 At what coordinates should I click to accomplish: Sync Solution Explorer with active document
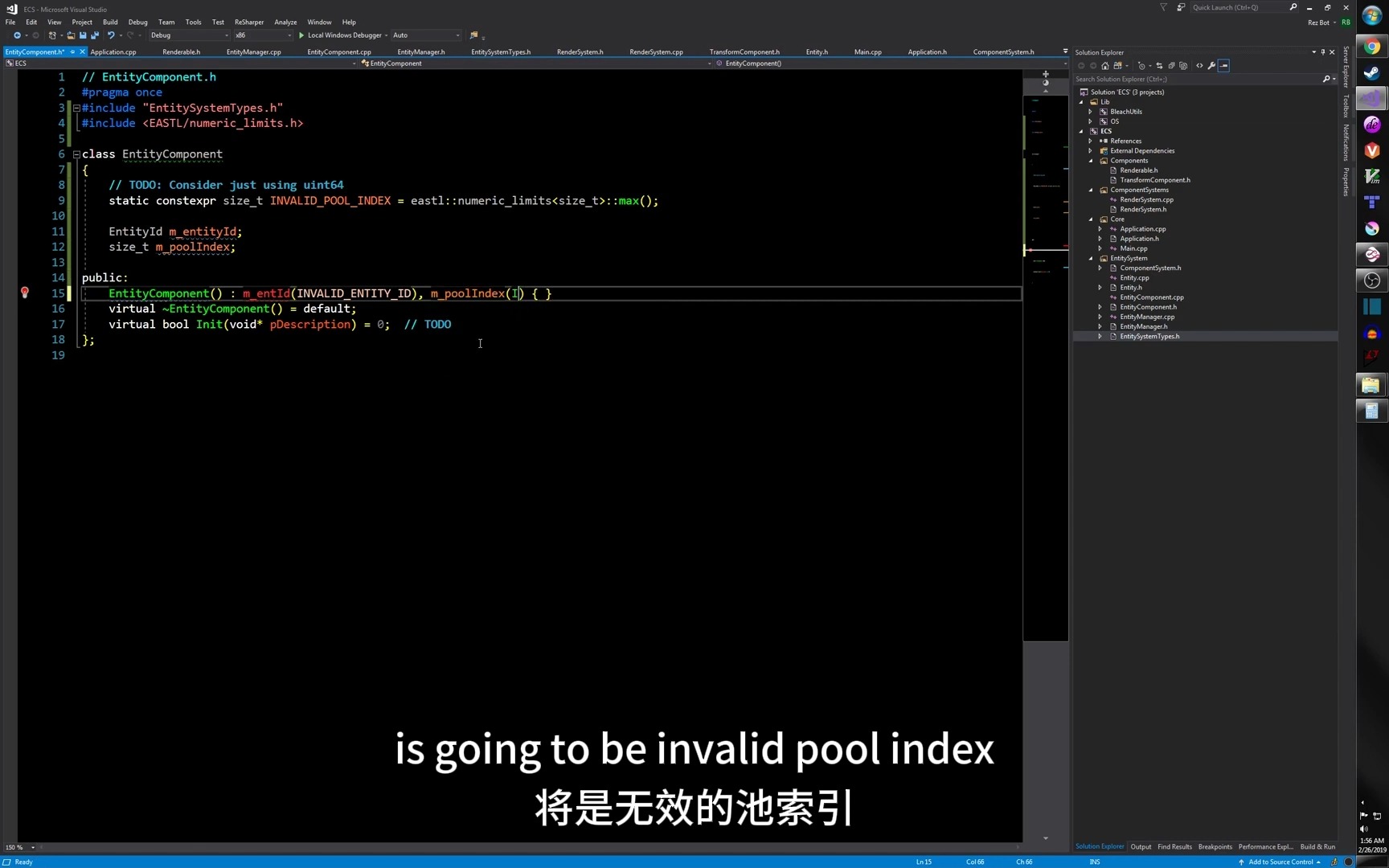click(1160, 66)
